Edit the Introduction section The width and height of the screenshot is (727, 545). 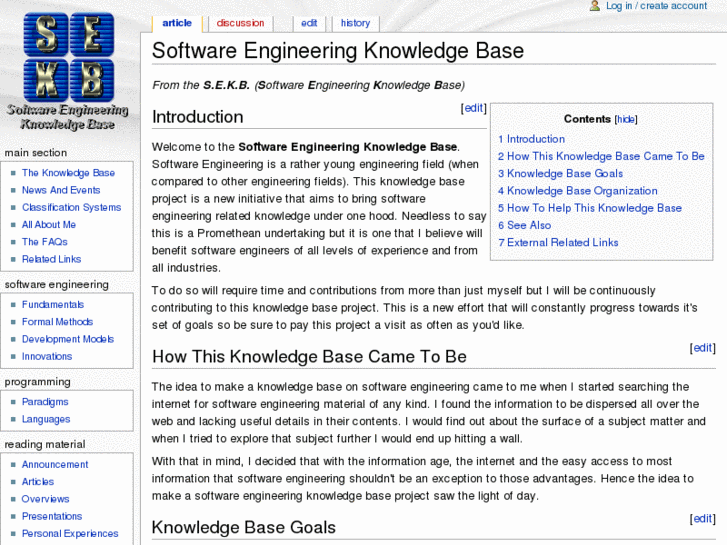coord(473,108)
